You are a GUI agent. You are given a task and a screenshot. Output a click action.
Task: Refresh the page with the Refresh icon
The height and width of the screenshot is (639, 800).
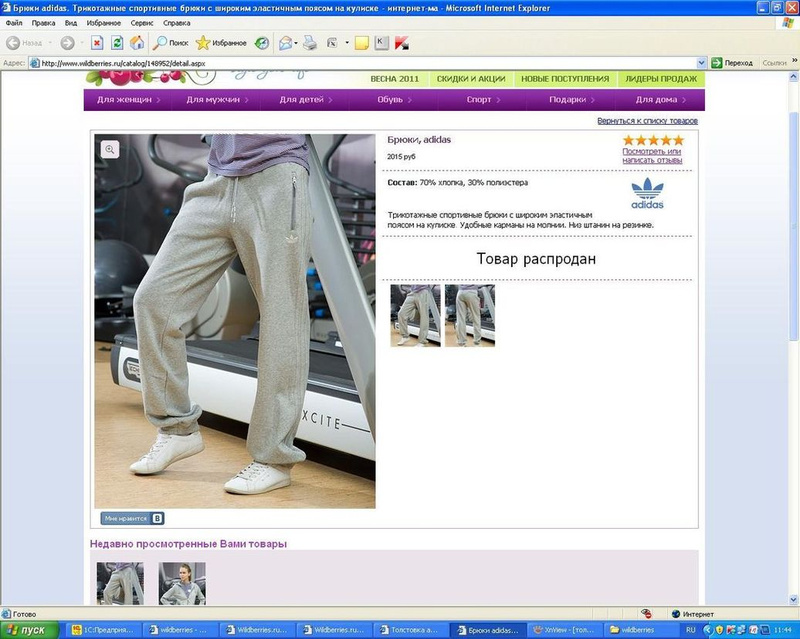(117, 43)
